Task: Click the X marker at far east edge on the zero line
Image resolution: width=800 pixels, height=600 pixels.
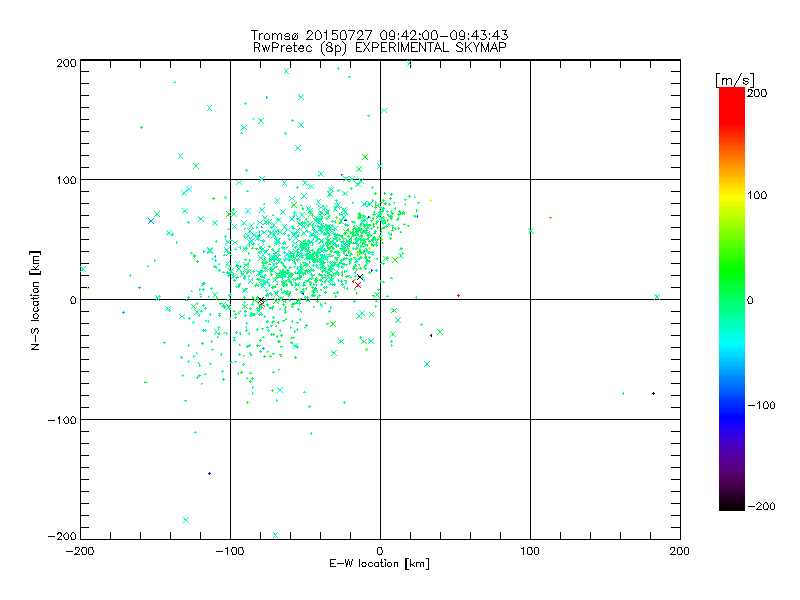Action: tap(657, 297)
